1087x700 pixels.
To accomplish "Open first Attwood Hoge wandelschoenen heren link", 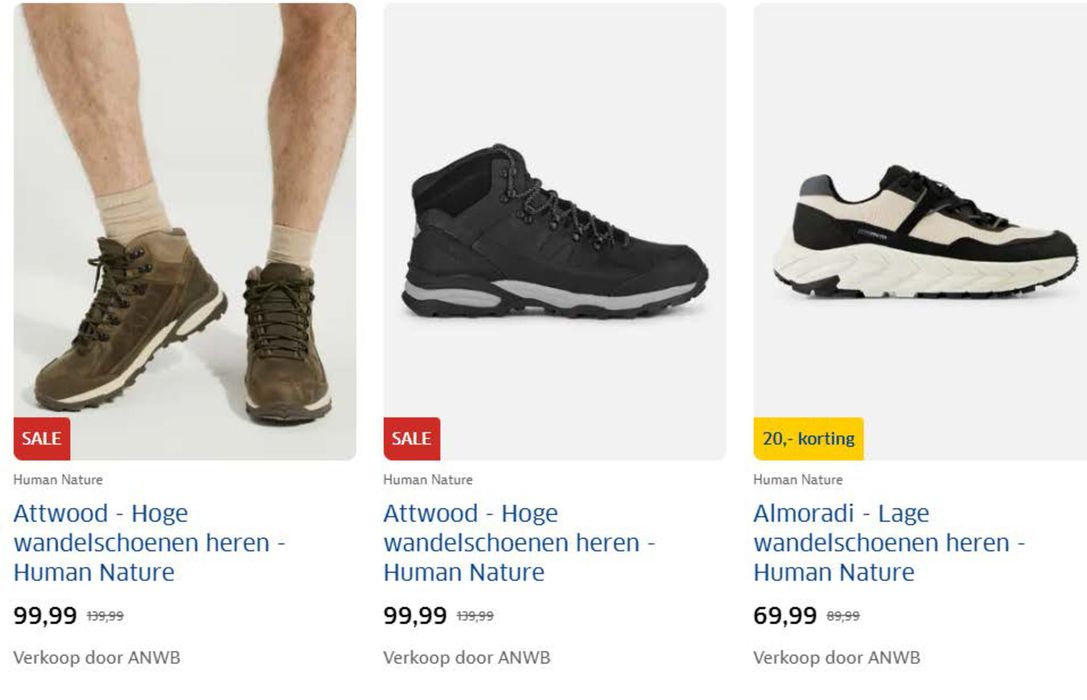I will tap(150, 543).
